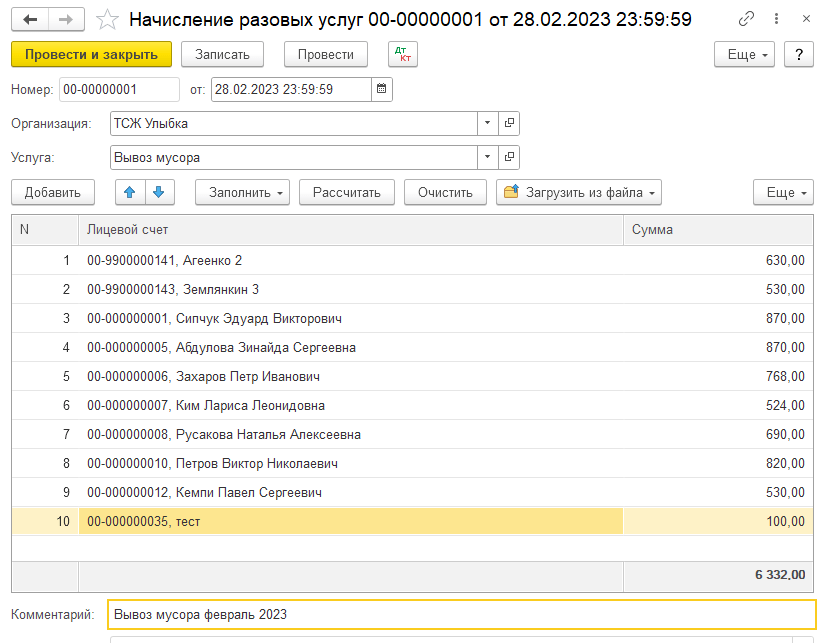Select row Агеенко 2
This screenshot has height=643, width=829.
click(412, 260)
